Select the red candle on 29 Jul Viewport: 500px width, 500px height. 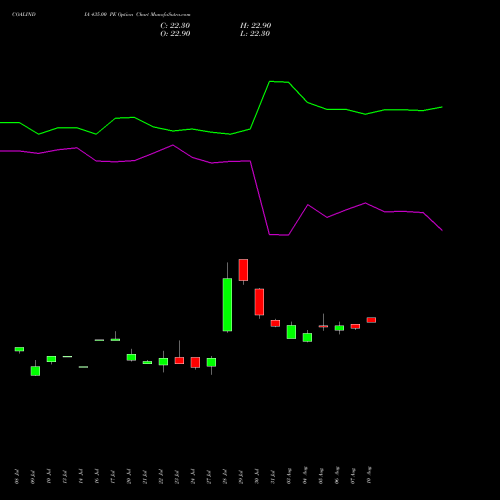(243, 270)
